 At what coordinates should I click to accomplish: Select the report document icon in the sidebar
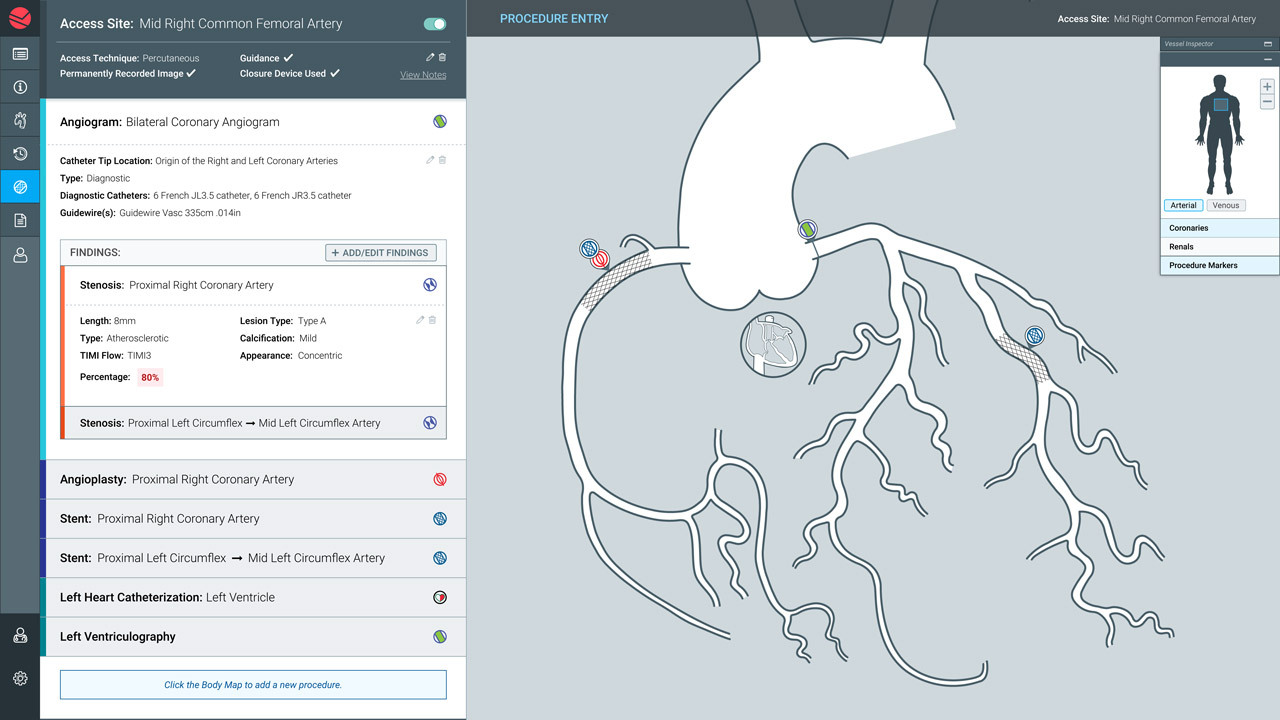(20, 219)
